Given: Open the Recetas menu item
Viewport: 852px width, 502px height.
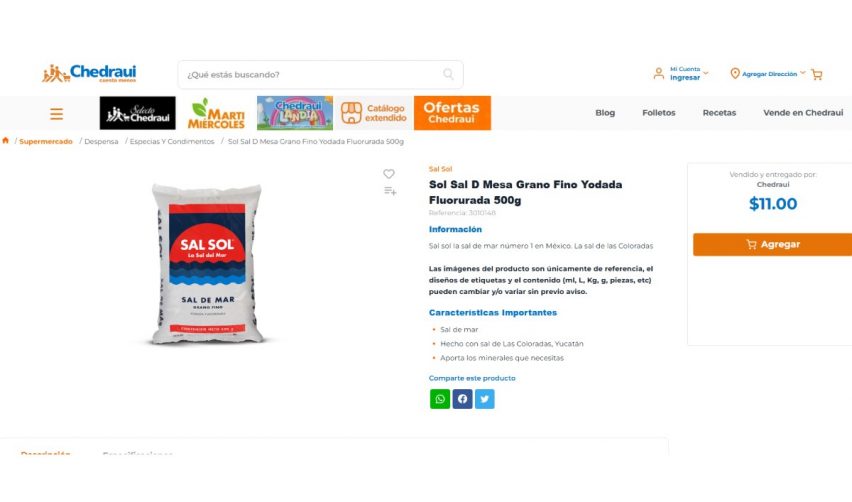Looking at the screenshot, I should (x=719, y=112).
